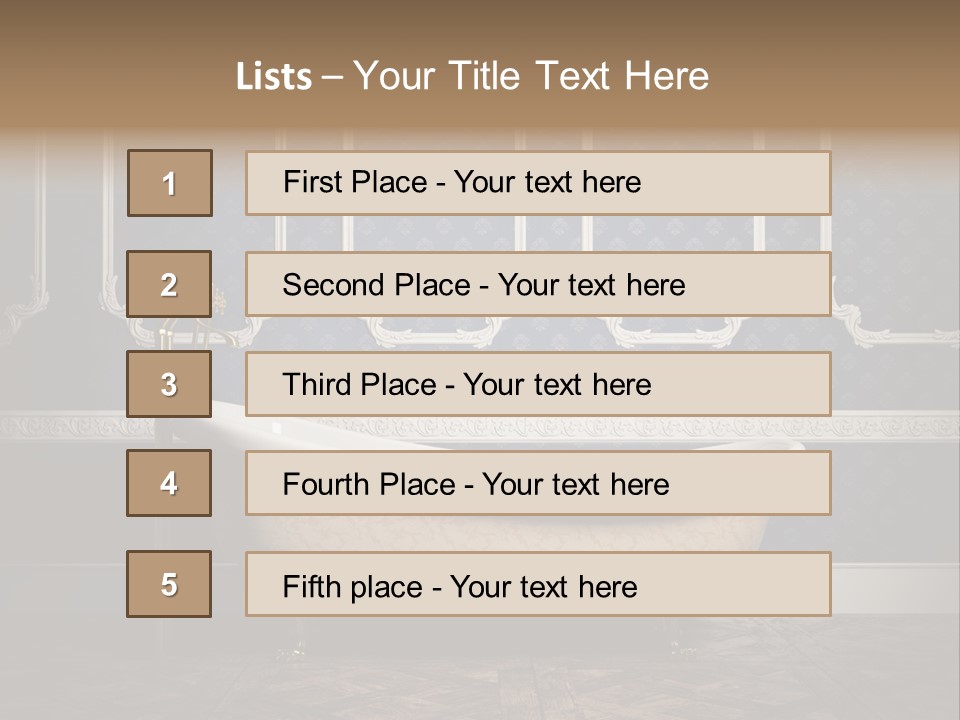
Task: Click the number 2 box
Action: coord(169,284)
